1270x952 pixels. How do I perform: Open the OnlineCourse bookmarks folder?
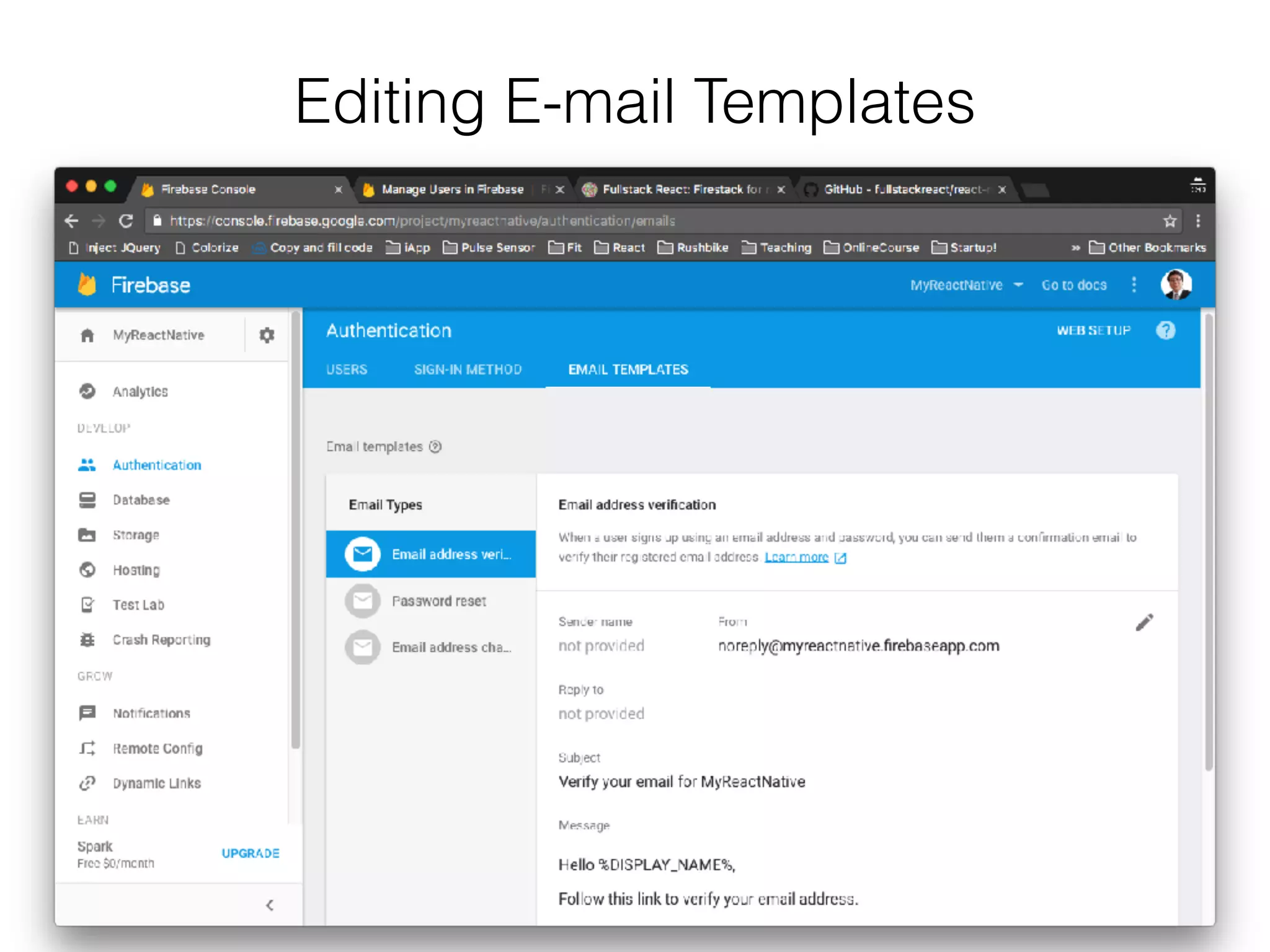coord(871,248)
